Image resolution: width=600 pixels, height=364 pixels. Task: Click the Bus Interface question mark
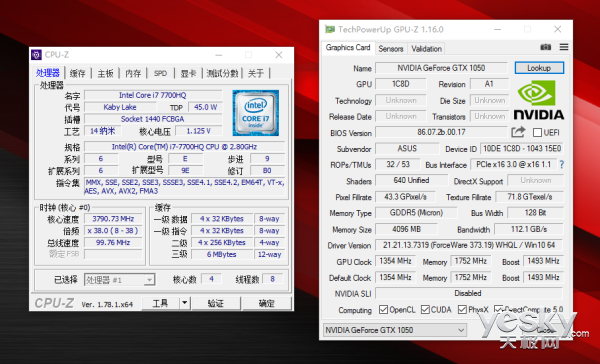point(561,165)
